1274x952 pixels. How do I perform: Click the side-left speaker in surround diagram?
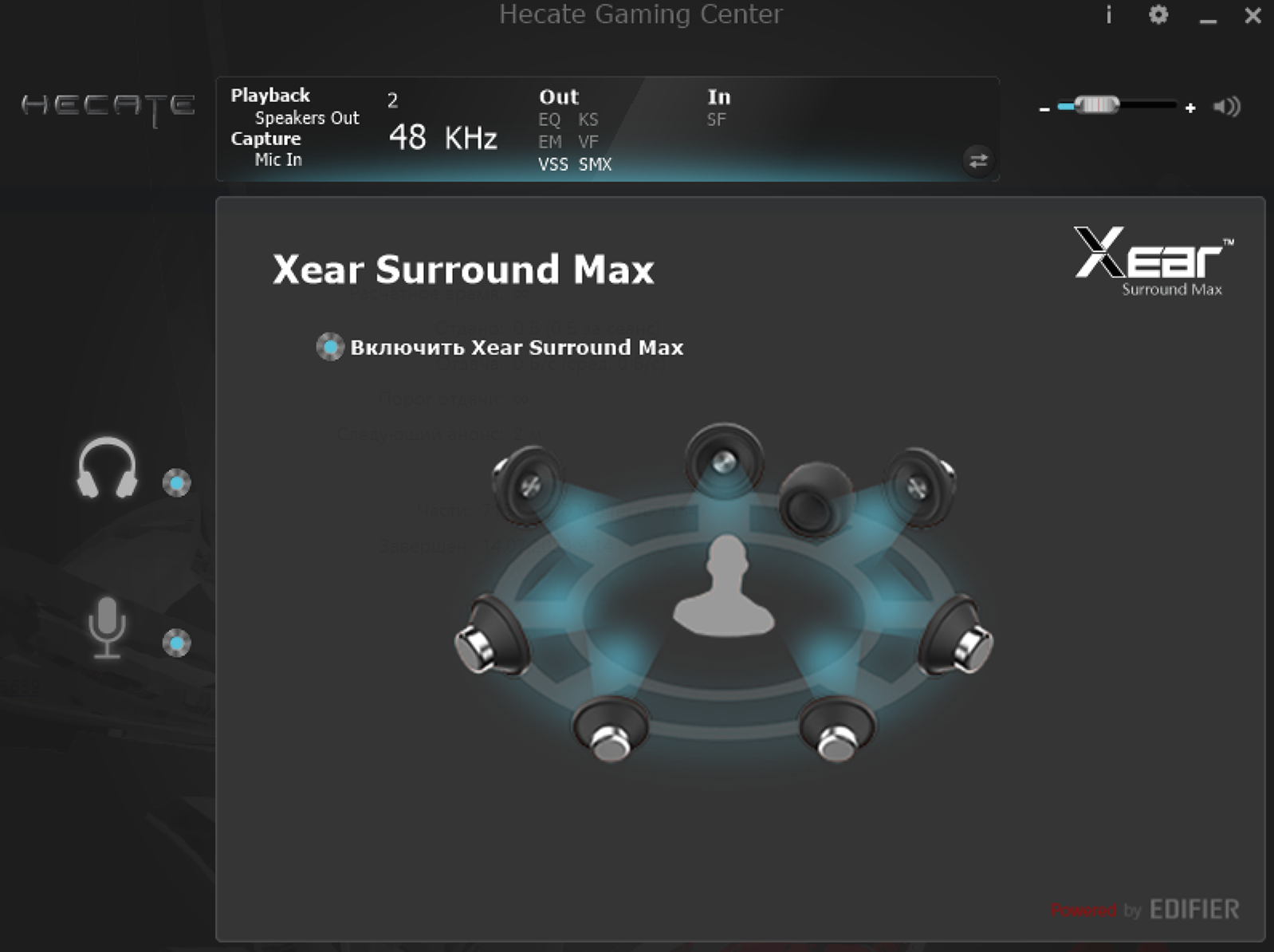point(492,635)
